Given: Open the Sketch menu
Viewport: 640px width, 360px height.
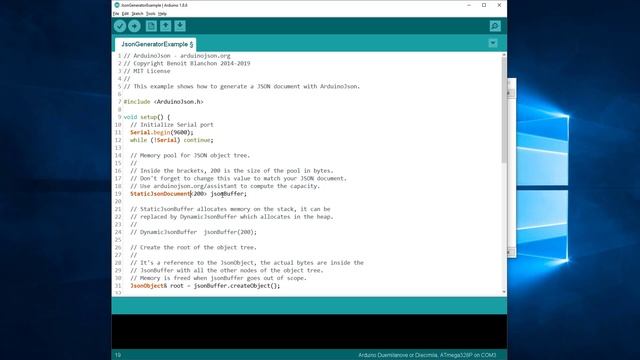Looking at the screenshot, I should [137, 13].
